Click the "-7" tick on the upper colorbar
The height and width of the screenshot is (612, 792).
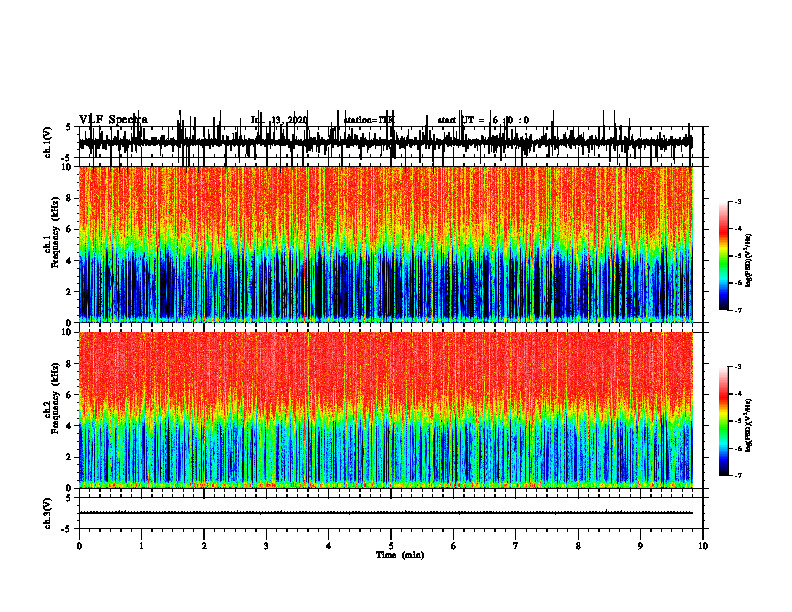point(738,310)
